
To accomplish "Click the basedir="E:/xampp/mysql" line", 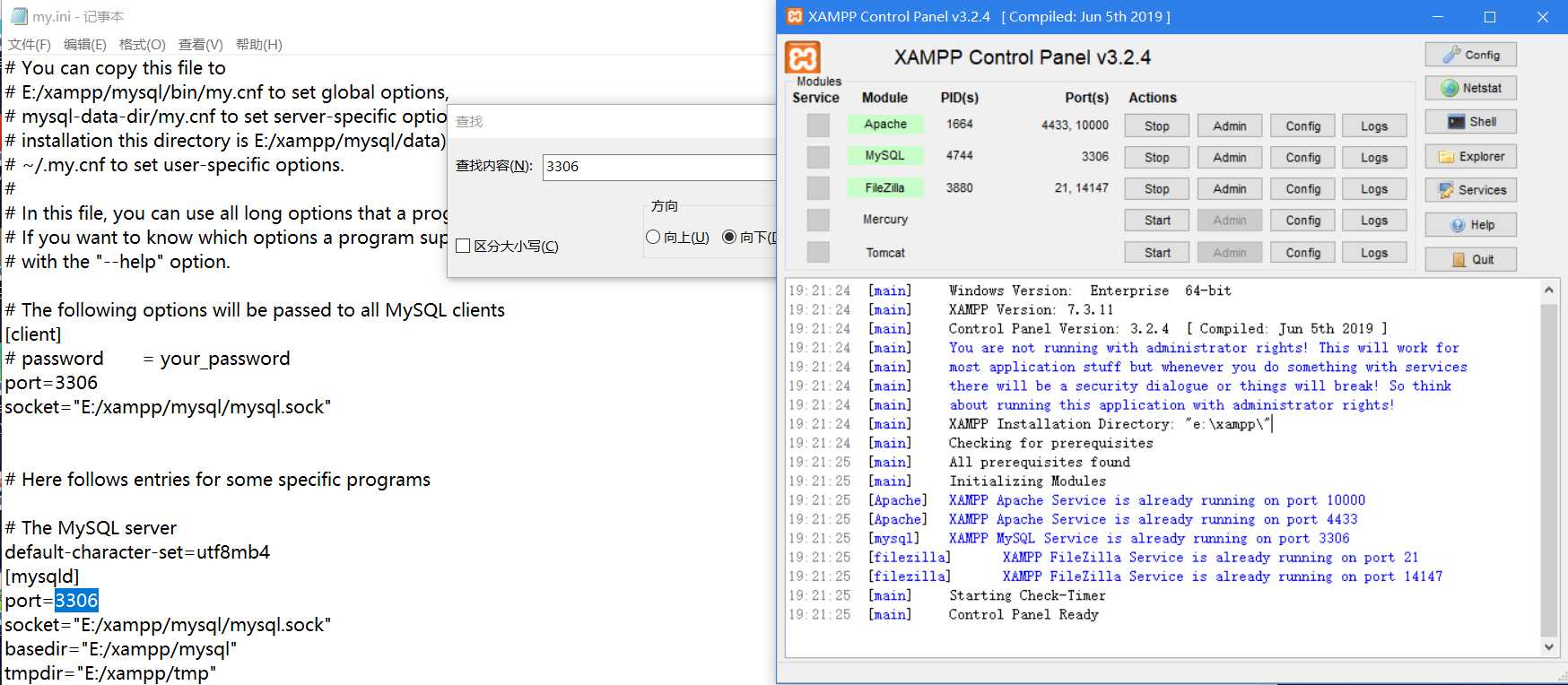I will [x=121, y=649].
